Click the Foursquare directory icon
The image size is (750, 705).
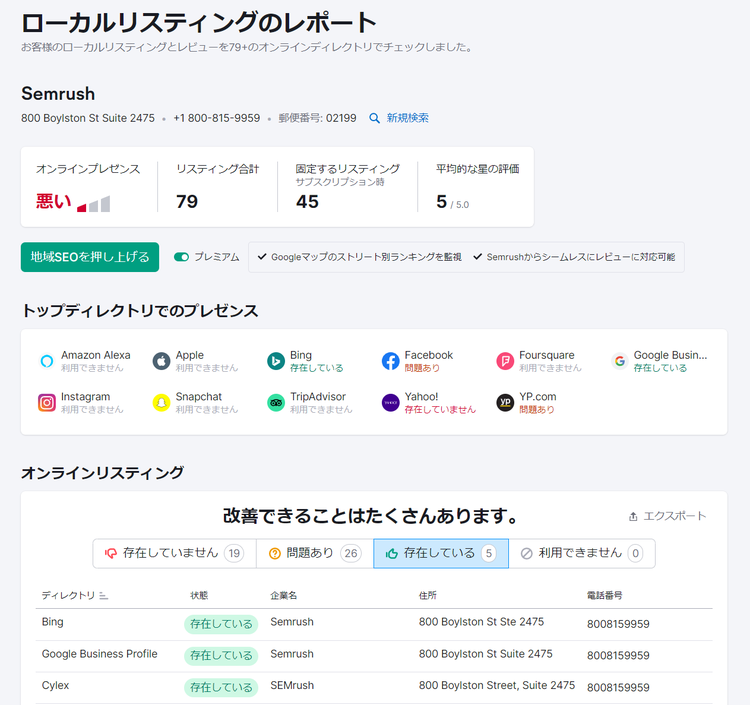[x=505, y=361]
